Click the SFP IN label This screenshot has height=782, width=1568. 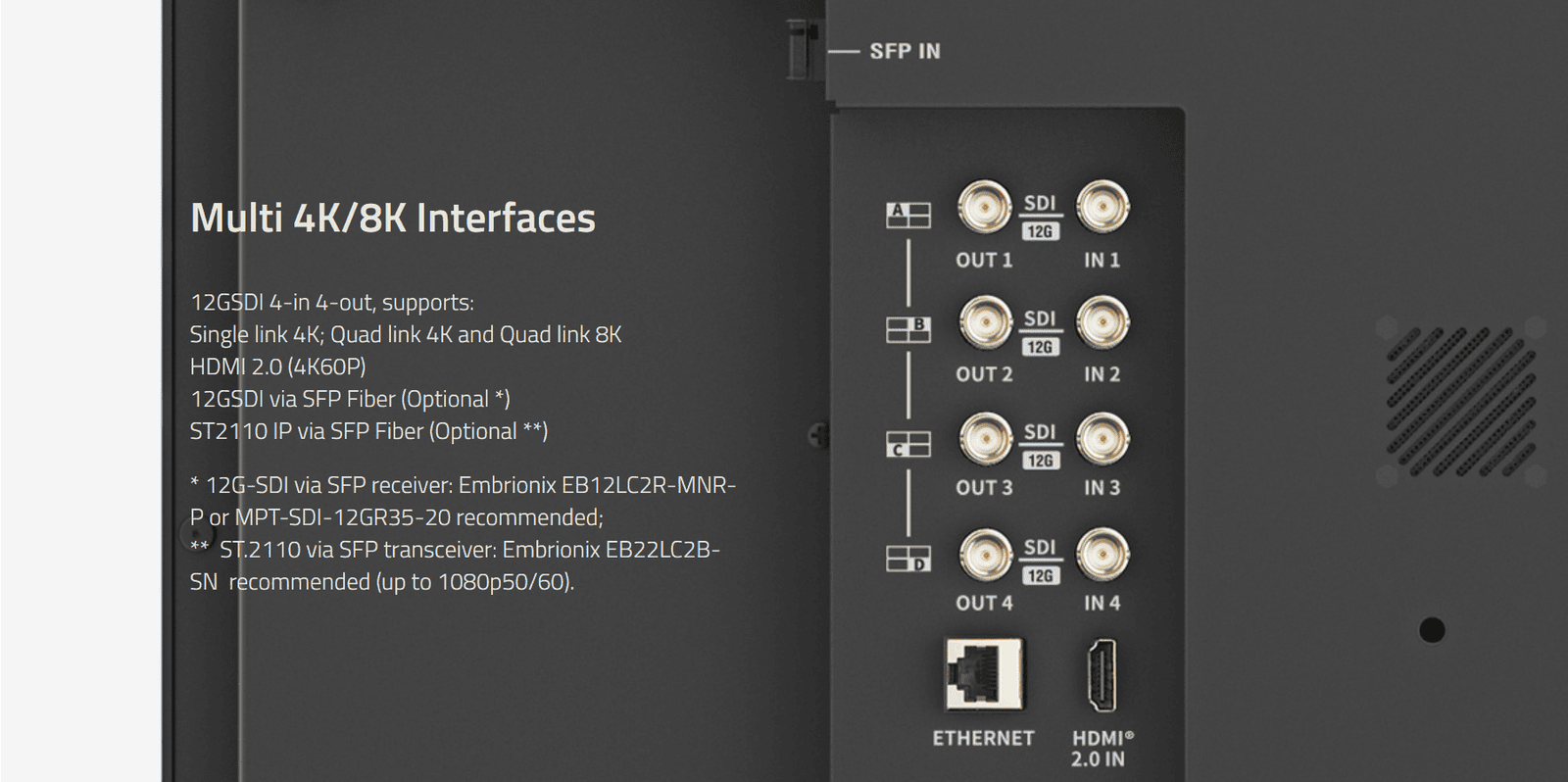pyautogui.click(x=905, y=51)
